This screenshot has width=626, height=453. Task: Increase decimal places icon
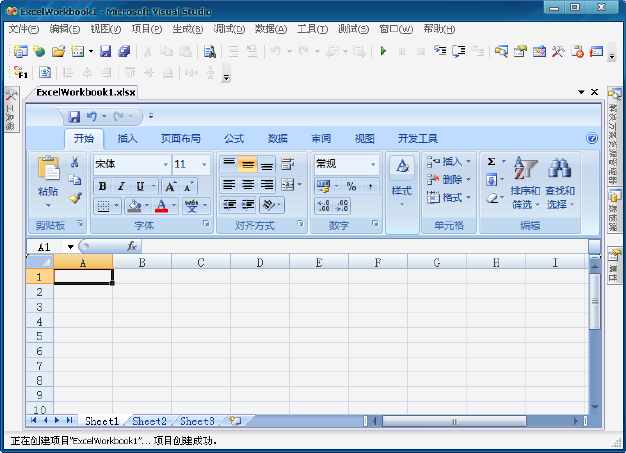tap(323, 206)
